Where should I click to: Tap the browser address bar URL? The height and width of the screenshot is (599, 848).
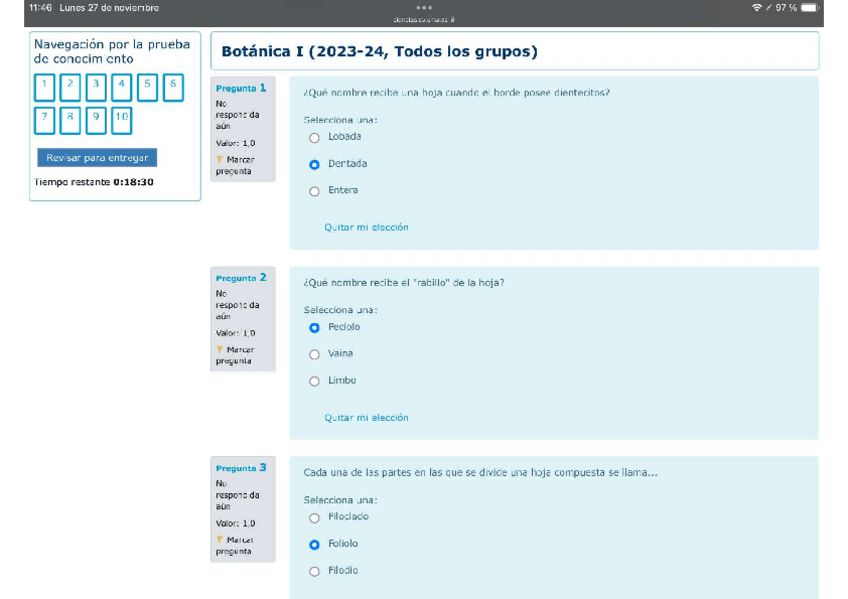coord(424,19)
